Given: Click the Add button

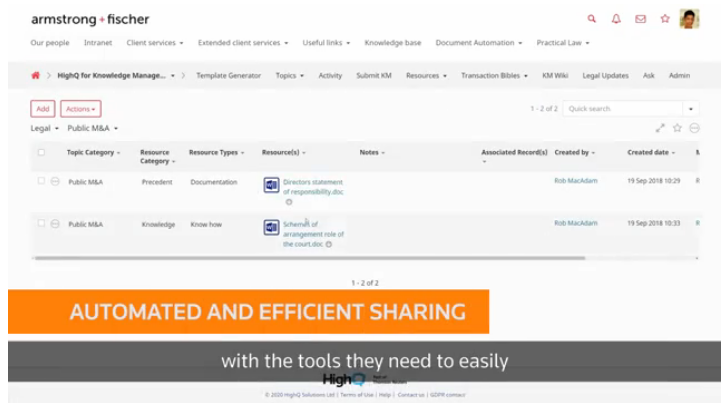Looking at the screenshot, I should click(42, 108).
